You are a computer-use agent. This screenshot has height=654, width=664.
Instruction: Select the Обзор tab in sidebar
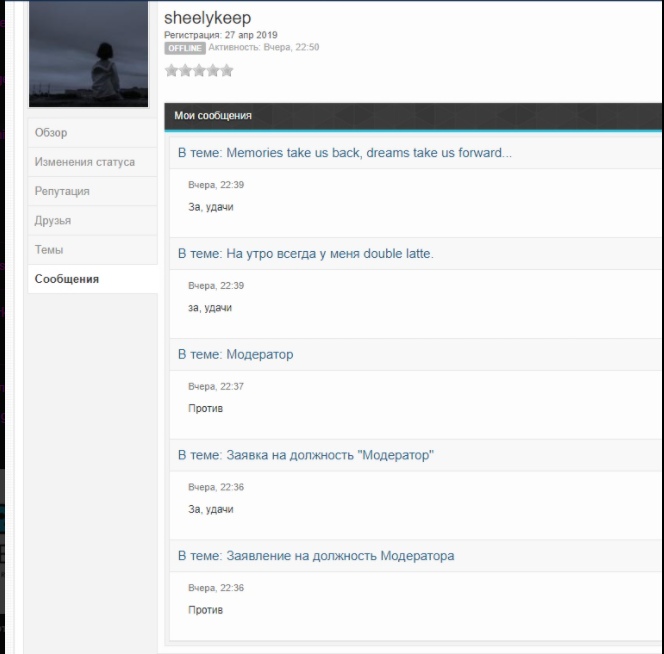(92, 133)
